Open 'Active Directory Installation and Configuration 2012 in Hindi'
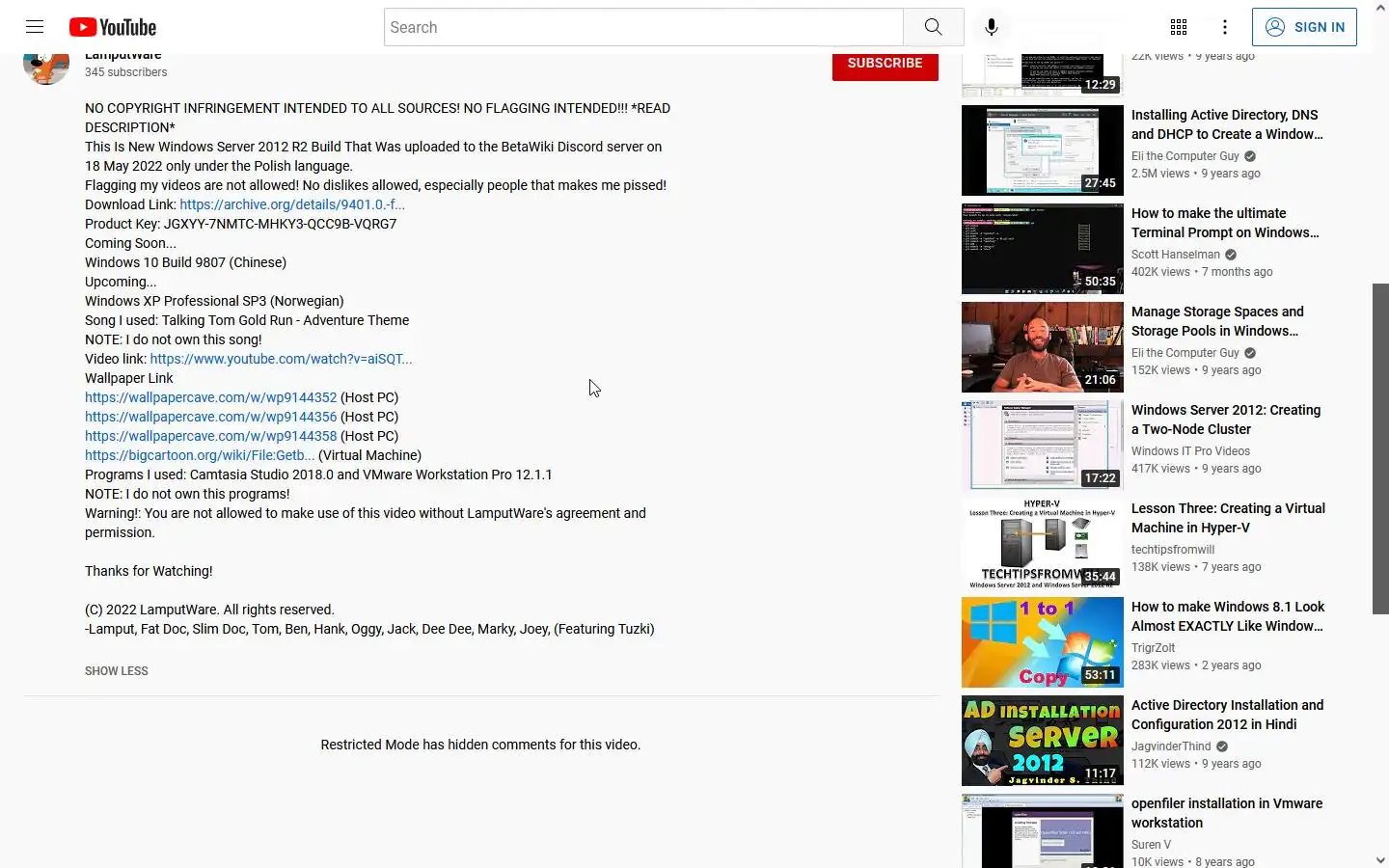The image size is (1389, 868). pos(1227,715)
